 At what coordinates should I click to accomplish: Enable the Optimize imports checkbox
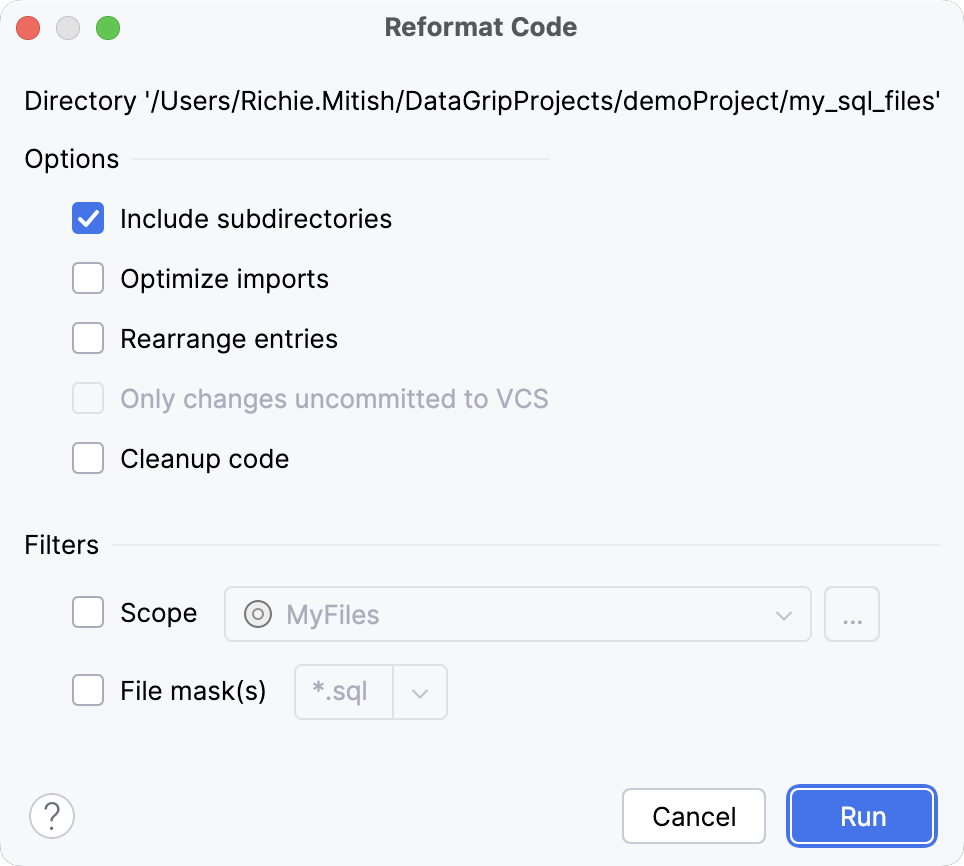pos(88,278)
